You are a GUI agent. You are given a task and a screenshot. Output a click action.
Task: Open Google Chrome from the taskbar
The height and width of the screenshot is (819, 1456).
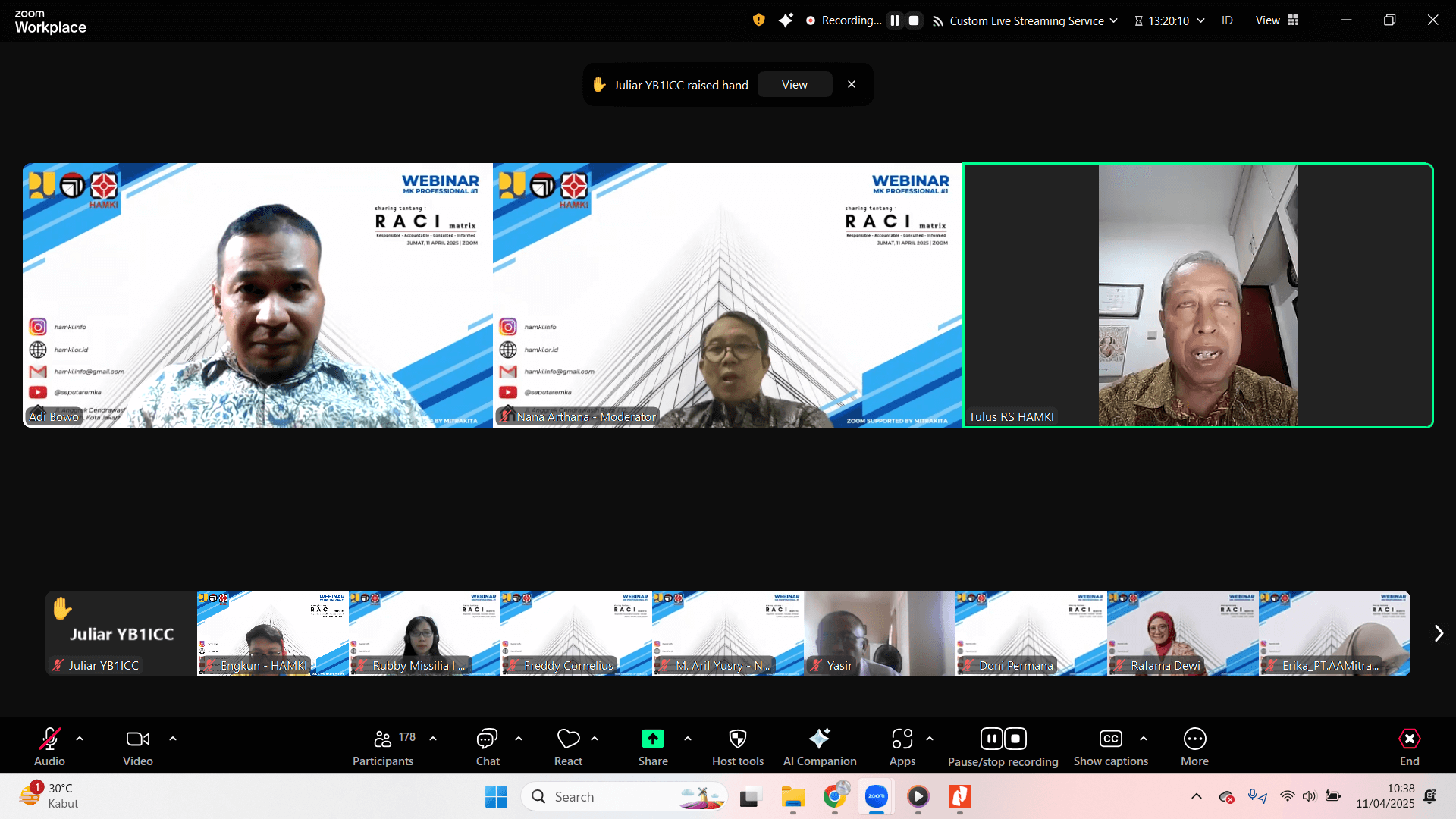point(834,796)
